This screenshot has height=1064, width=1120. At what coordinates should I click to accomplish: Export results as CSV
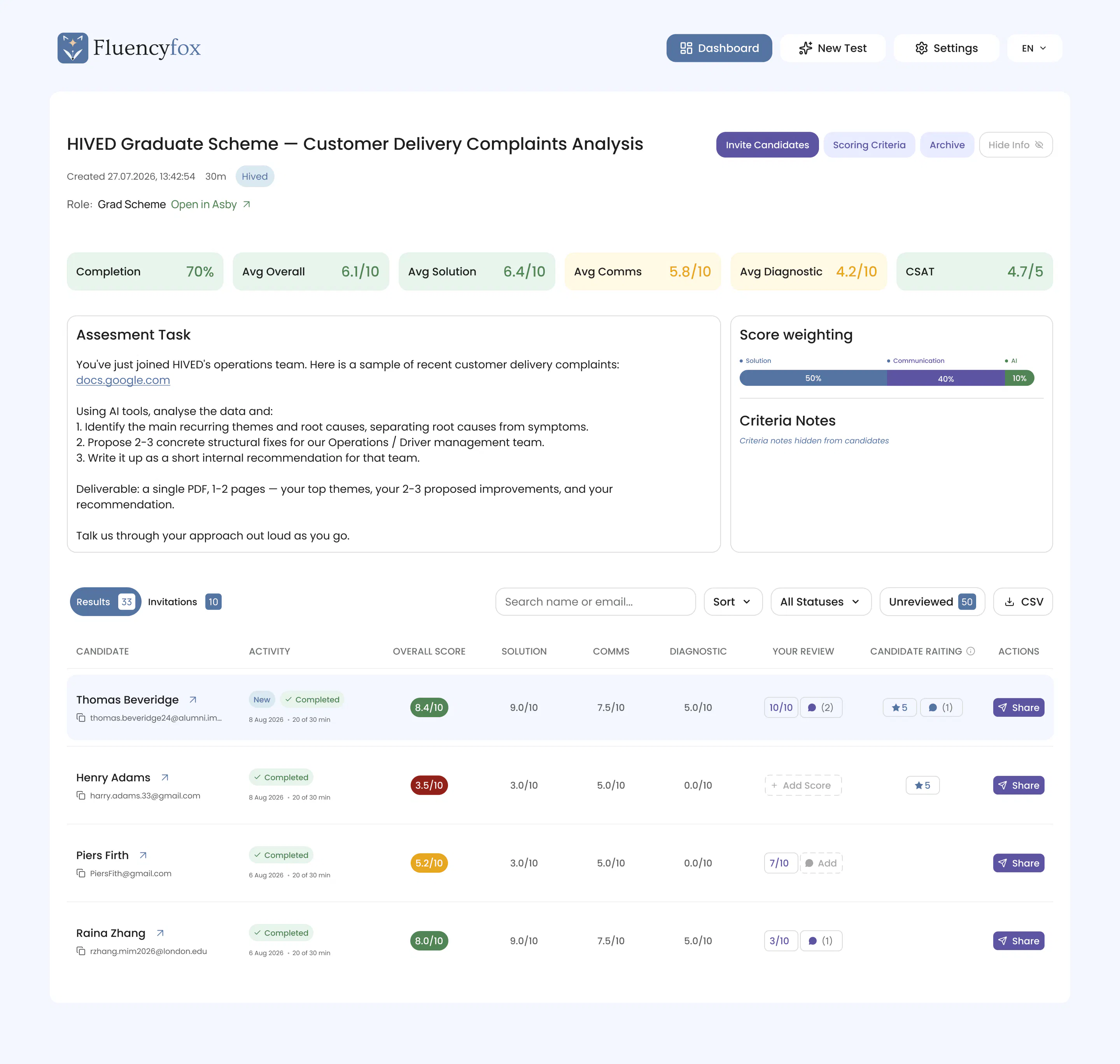[1023, 602]
